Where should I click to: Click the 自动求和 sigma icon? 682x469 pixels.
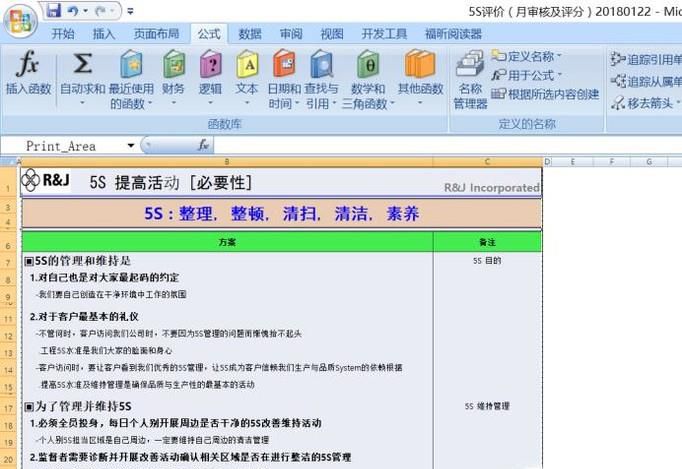coord(83,63)
